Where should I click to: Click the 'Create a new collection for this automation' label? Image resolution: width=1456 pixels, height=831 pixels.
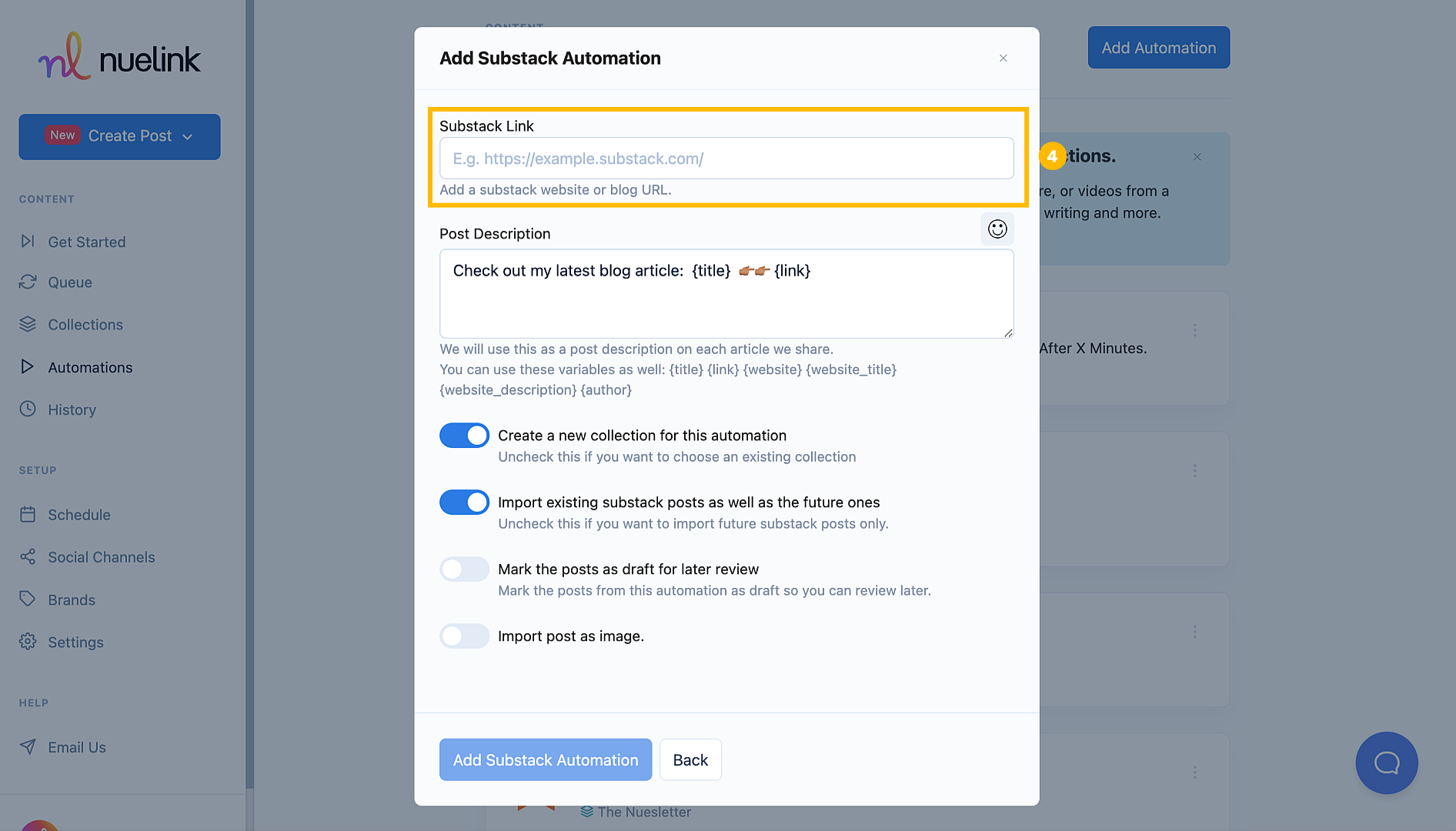click(x=642, y=436)
